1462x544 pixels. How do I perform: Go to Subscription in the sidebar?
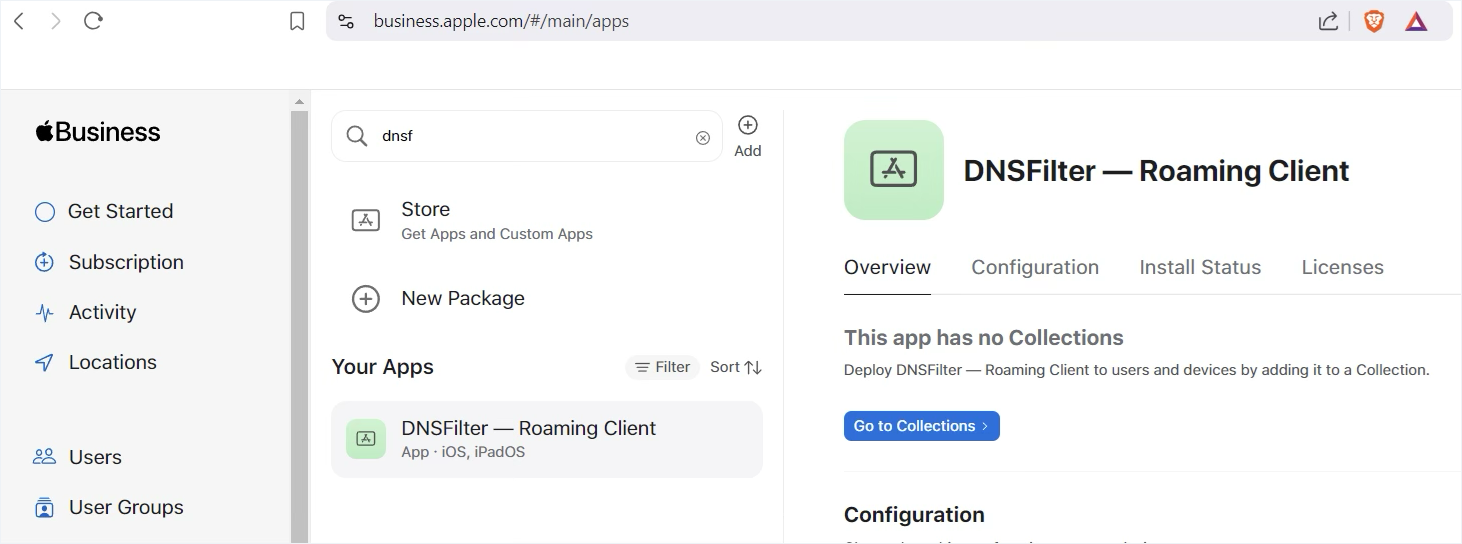pos(126,262)
